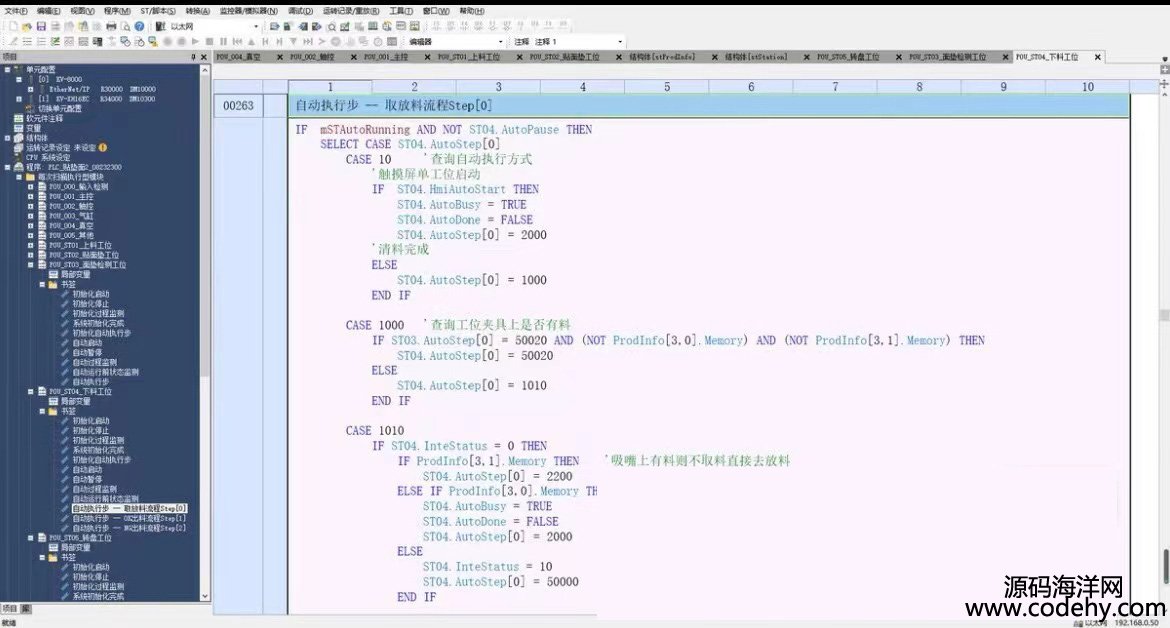Open the 注释 1 comment dropdown
The image size is (1170, 628).
click(x=620, y=42)
